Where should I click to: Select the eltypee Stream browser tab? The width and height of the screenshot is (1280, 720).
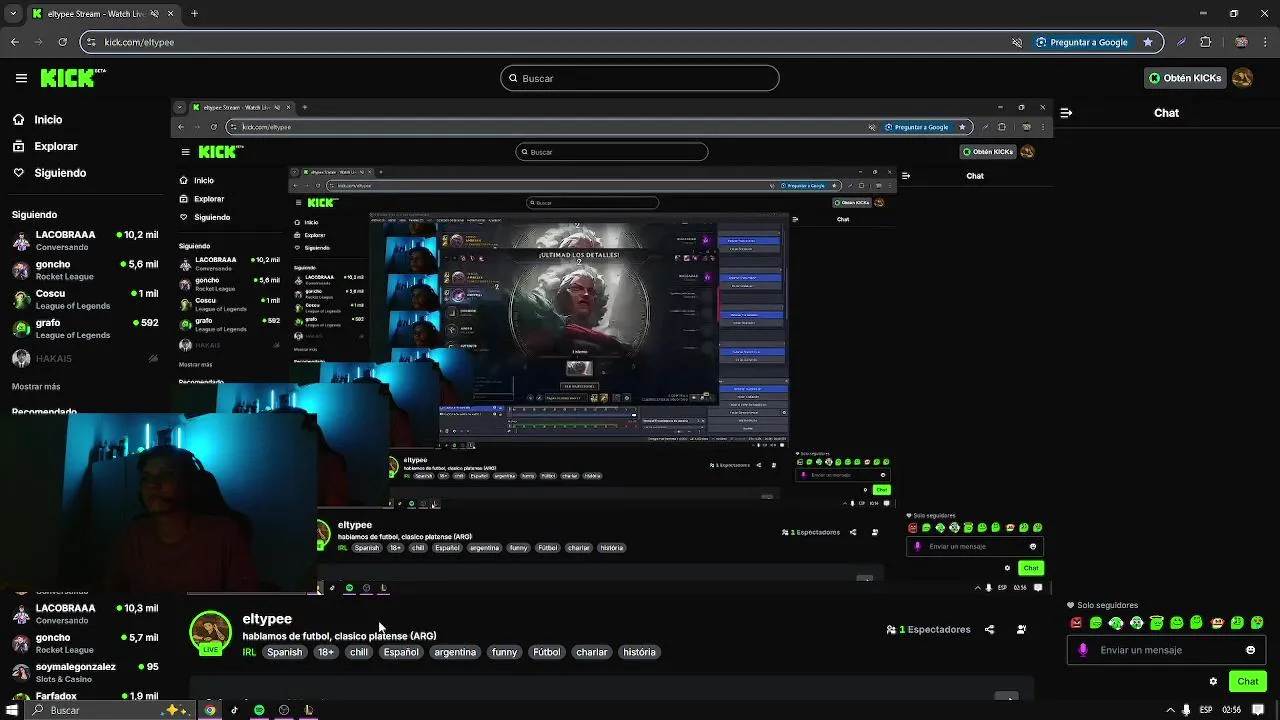[95, 14]
